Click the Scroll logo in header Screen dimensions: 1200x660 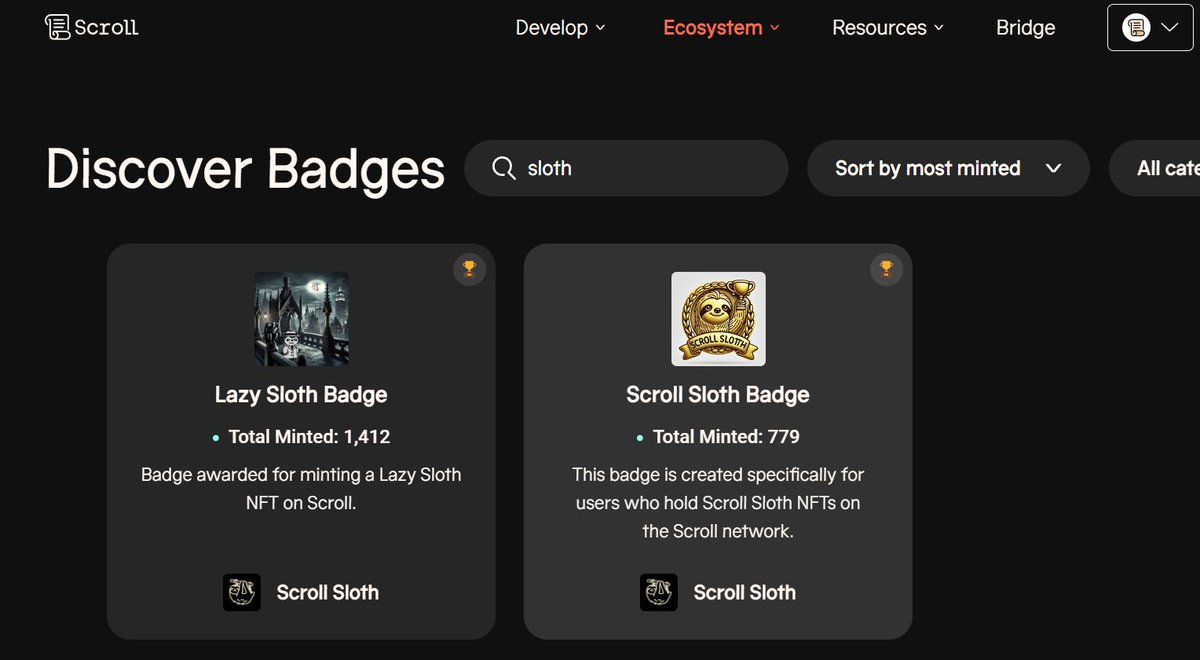pyautogui.click(x=92, y=27)
